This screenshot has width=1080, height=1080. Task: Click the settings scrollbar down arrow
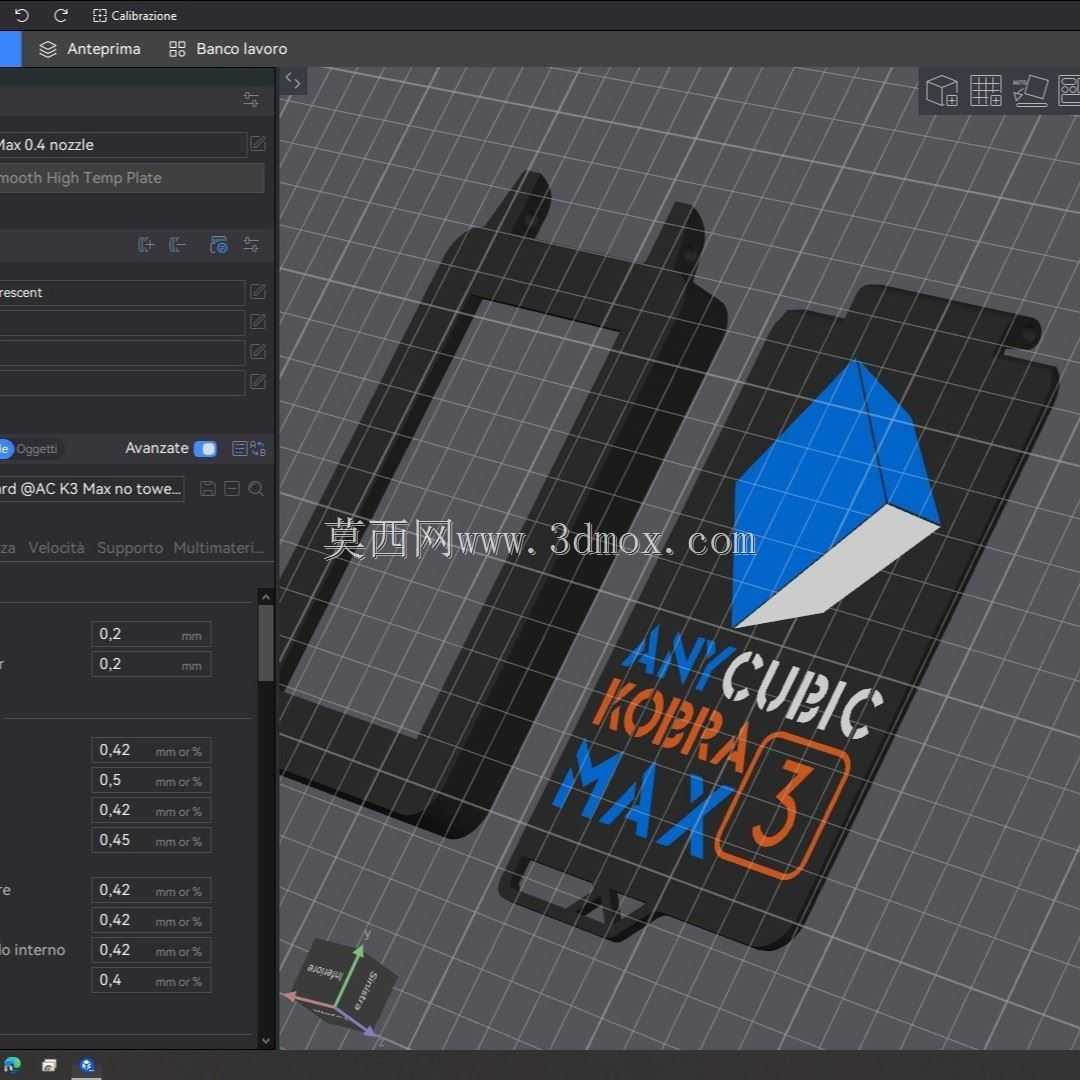click(x=266, y=1041)
